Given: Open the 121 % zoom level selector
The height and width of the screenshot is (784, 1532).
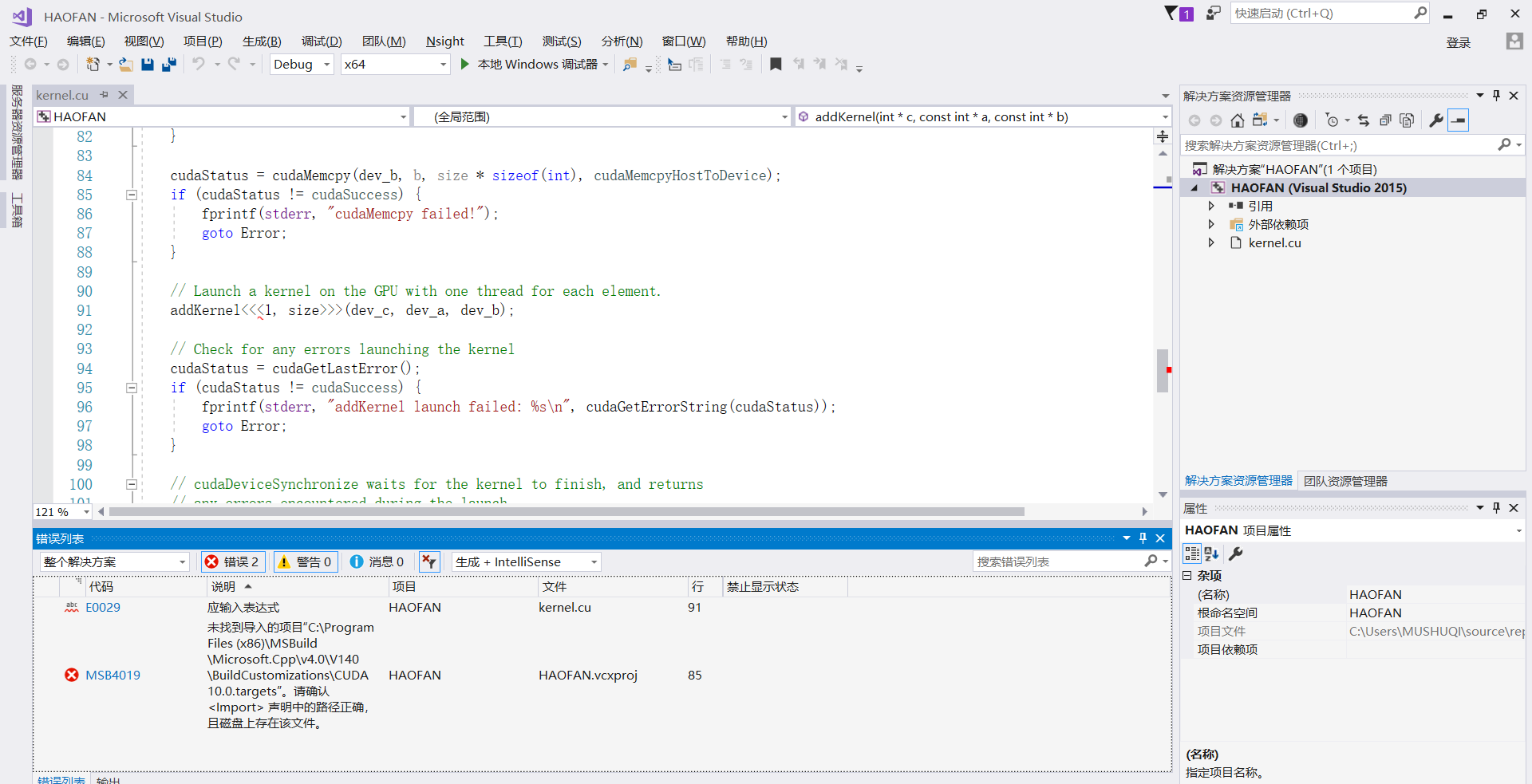Looking at the screenshot, I should coord(62,512).
